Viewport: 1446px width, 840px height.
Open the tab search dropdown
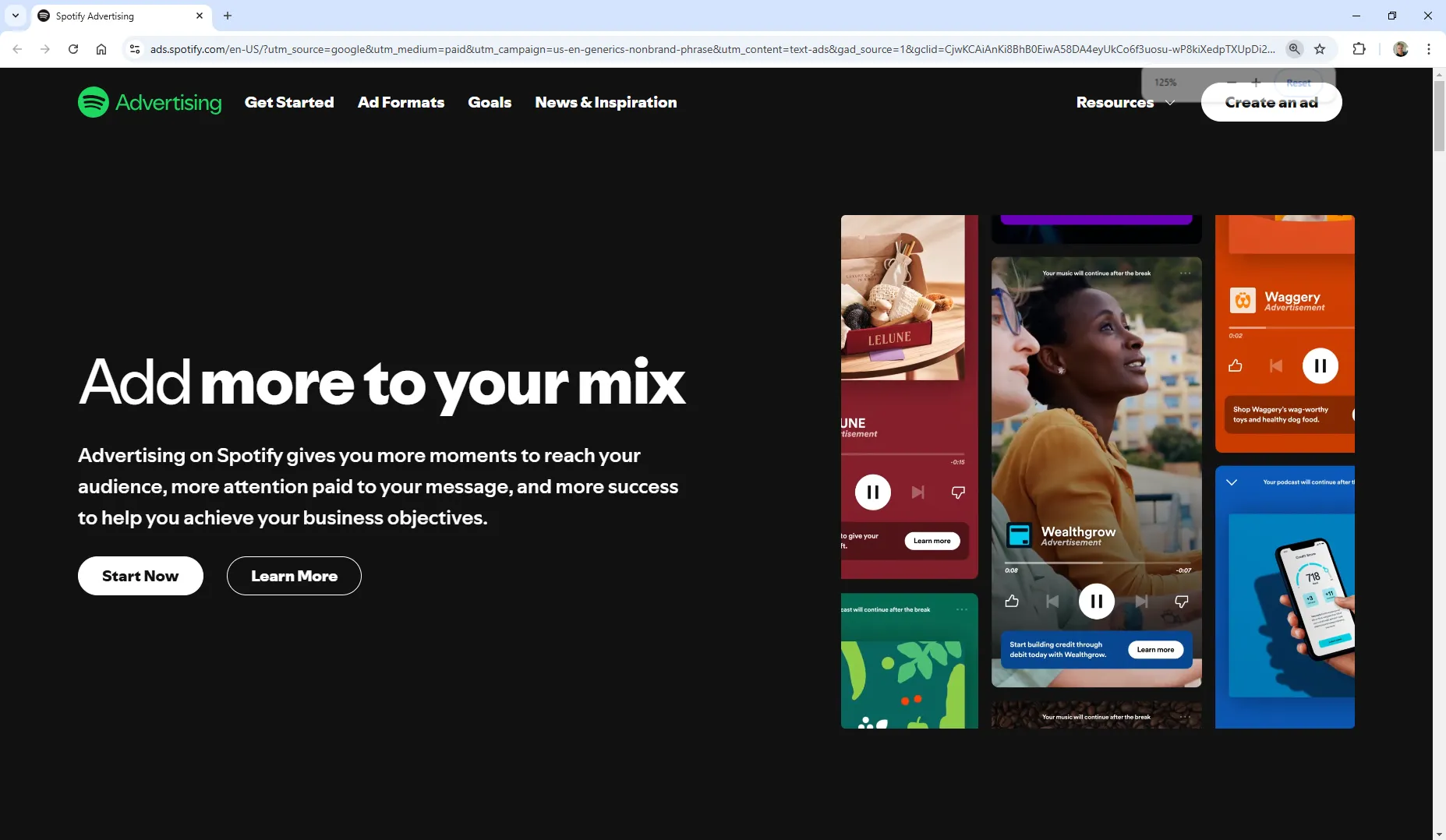(x=15, y=16)
